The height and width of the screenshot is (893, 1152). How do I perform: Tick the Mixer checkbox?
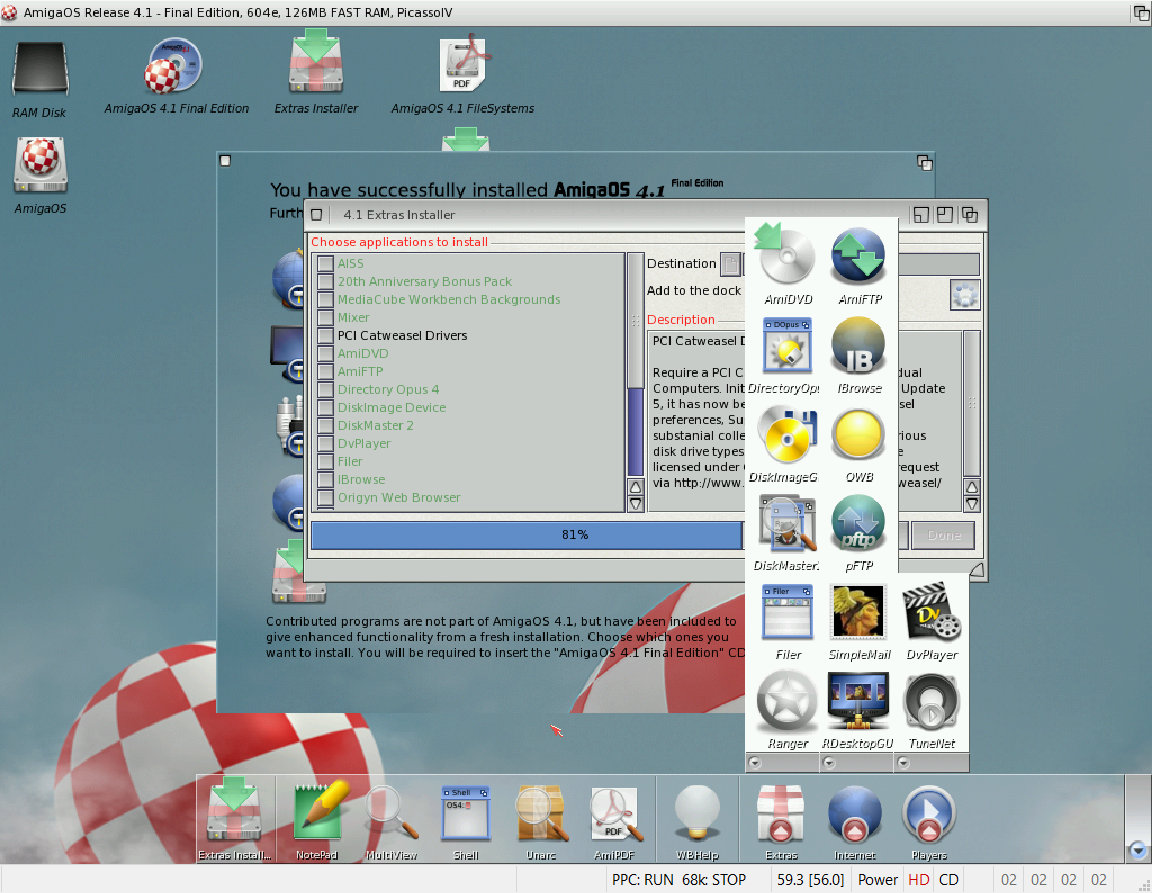325,318
